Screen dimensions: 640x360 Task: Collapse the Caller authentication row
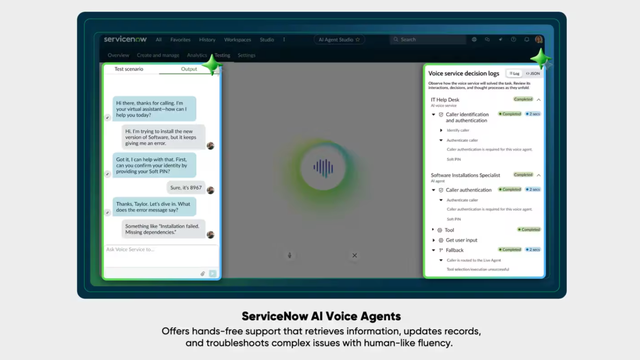[x=433, y=190]
